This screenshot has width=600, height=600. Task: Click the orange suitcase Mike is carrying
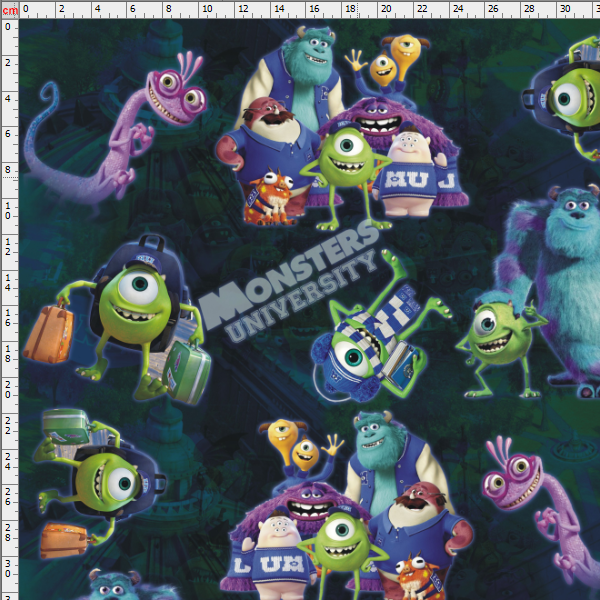[x=49, y=335]
